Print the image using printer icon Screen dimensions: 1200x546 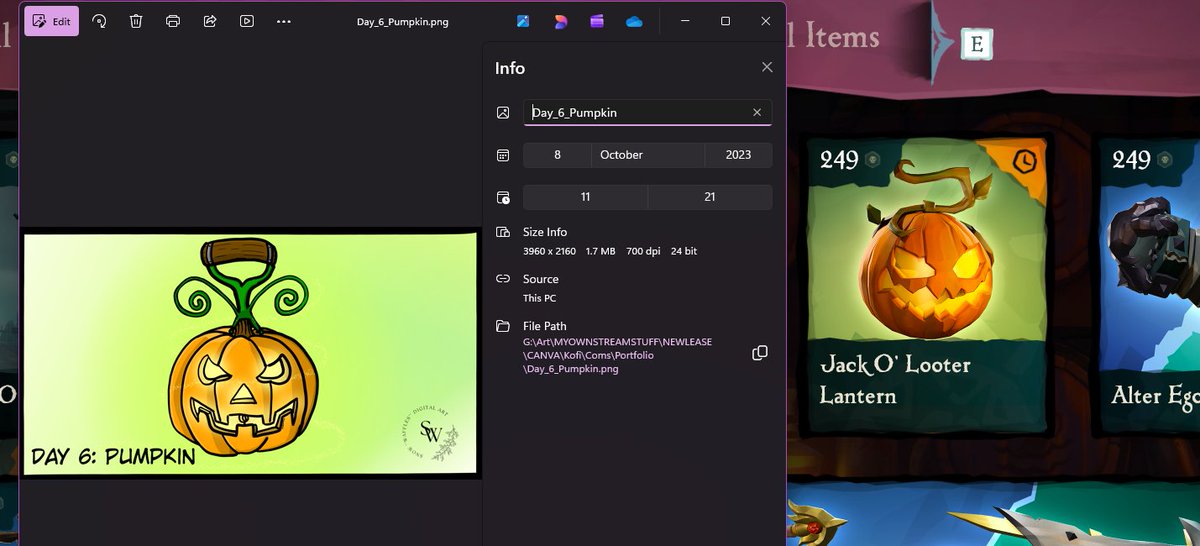[x=173, y=21]
